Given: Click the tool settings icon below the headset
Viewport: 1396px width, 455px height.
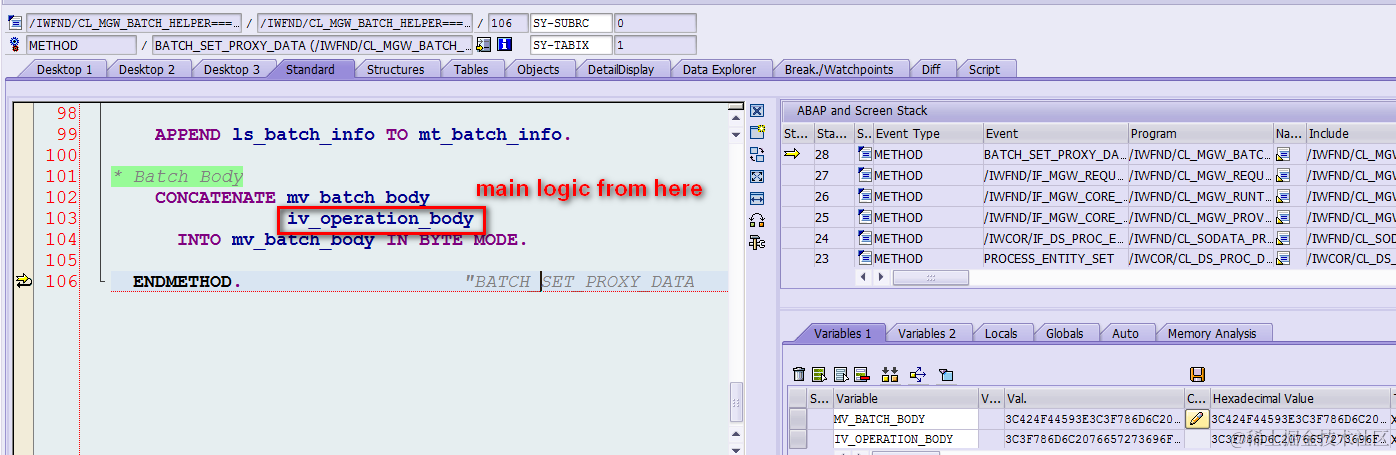Looking at the screenshot, I should [757, 242].
